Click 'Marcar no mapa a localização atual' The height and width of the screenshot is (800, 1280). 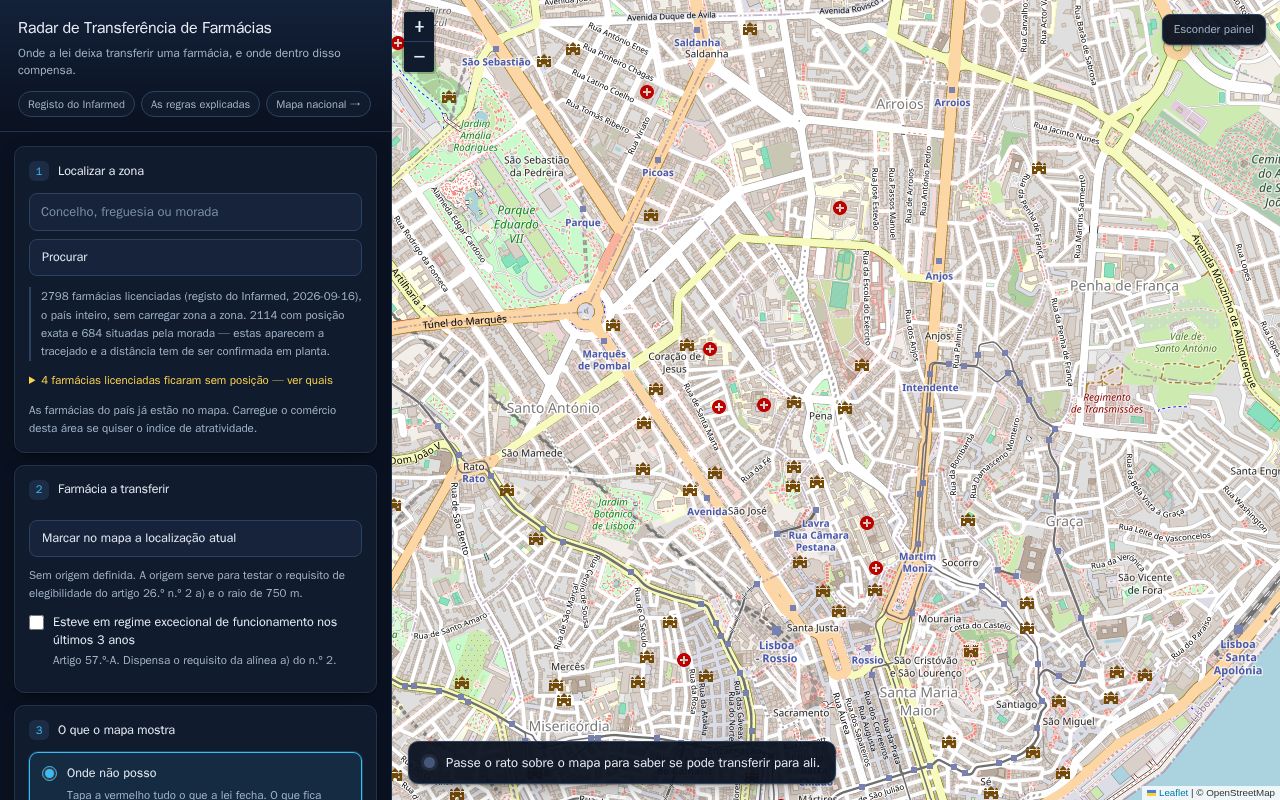point(195,538)
